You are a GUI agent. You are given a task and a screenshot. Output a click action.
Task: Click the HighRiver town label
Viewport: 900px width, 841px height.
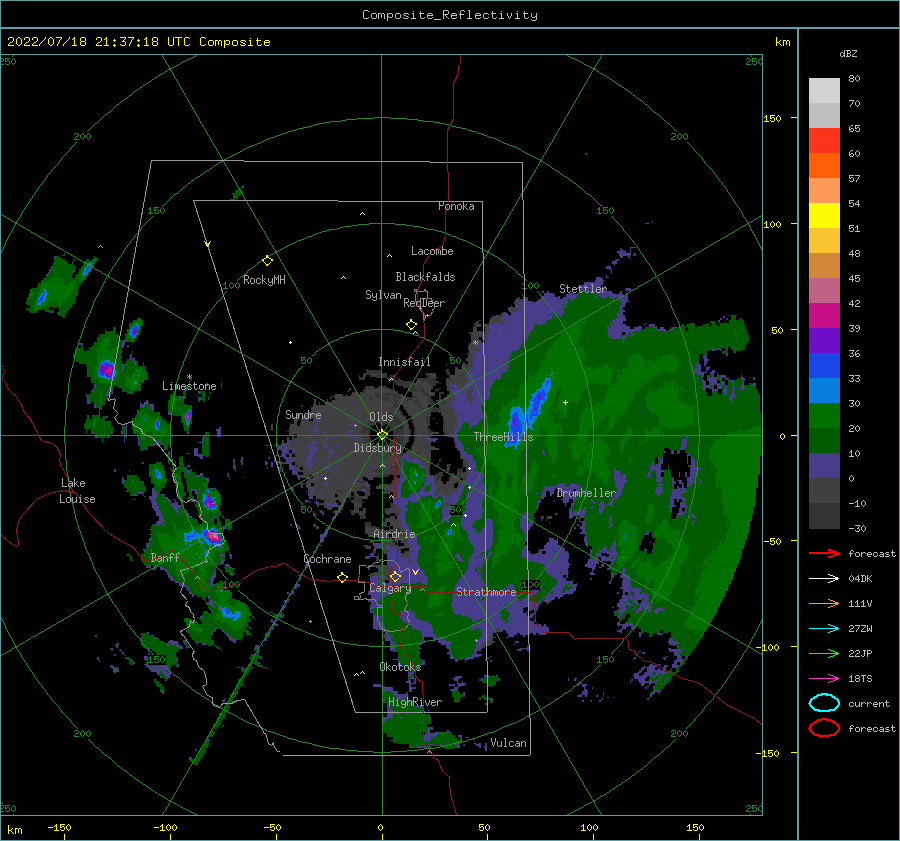(x=415, y=702)
